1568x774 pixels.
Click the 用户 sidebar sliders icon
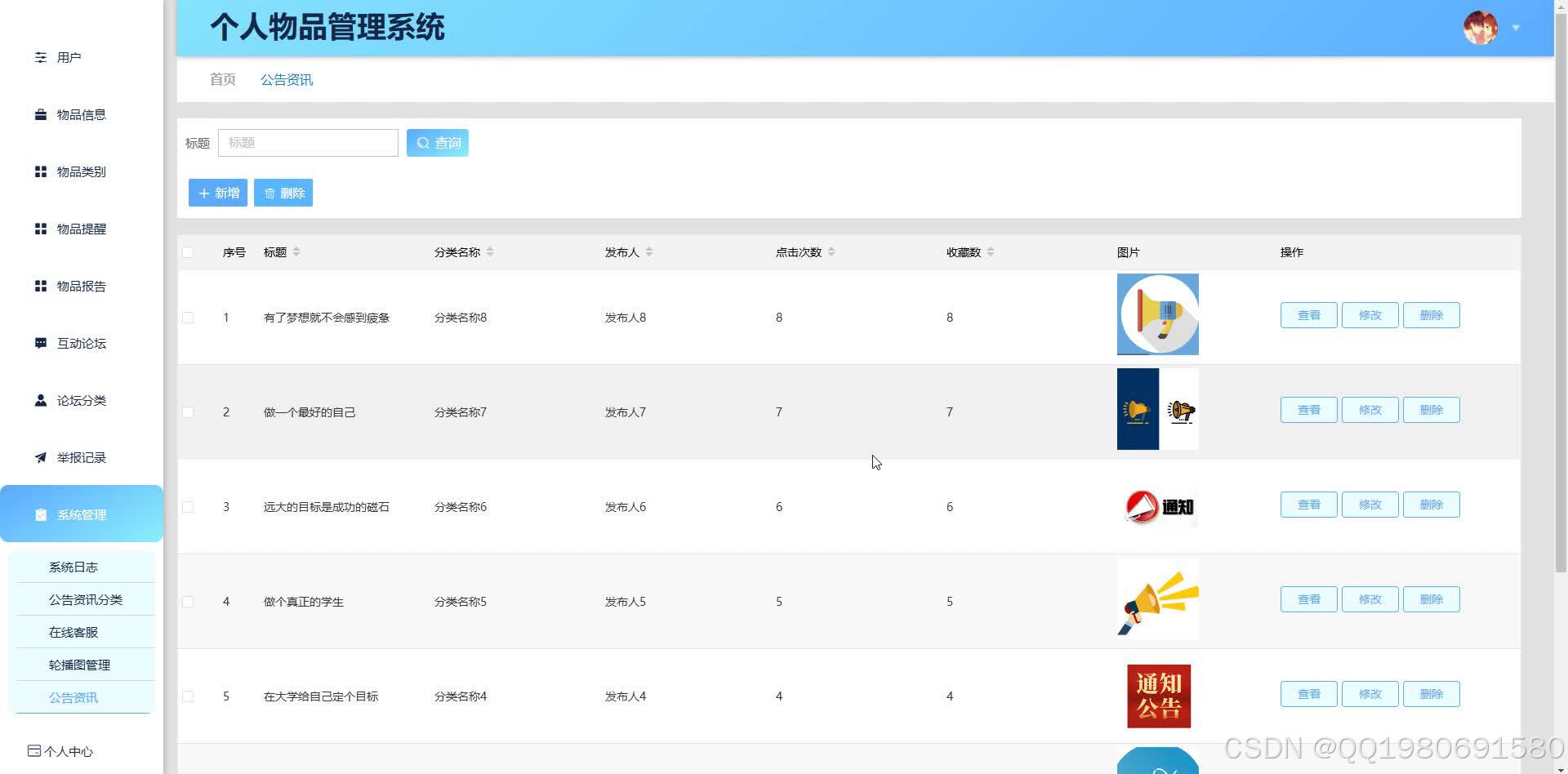(x=40, y=57)
